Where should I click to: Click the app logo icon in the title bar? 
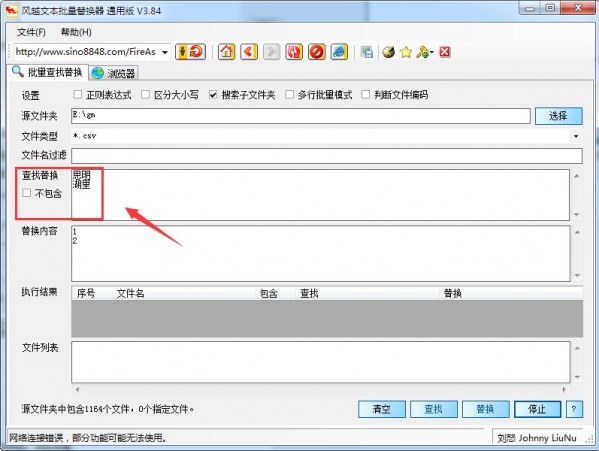[12, 10]
